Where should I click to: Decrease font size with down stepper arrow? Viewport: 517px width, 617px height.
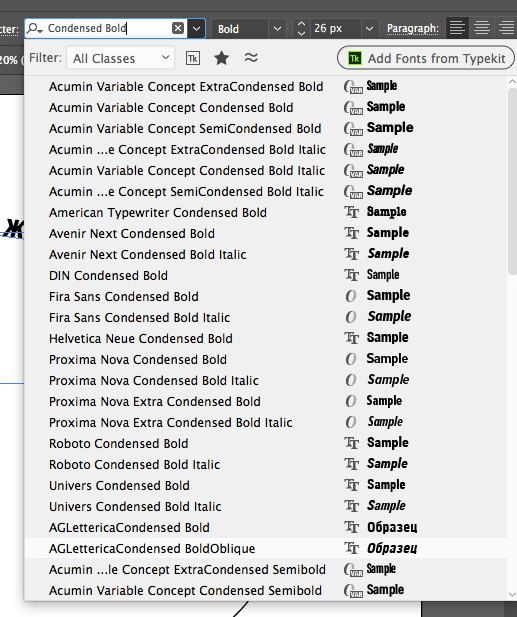pyautogui.click(x=301, y=33)
